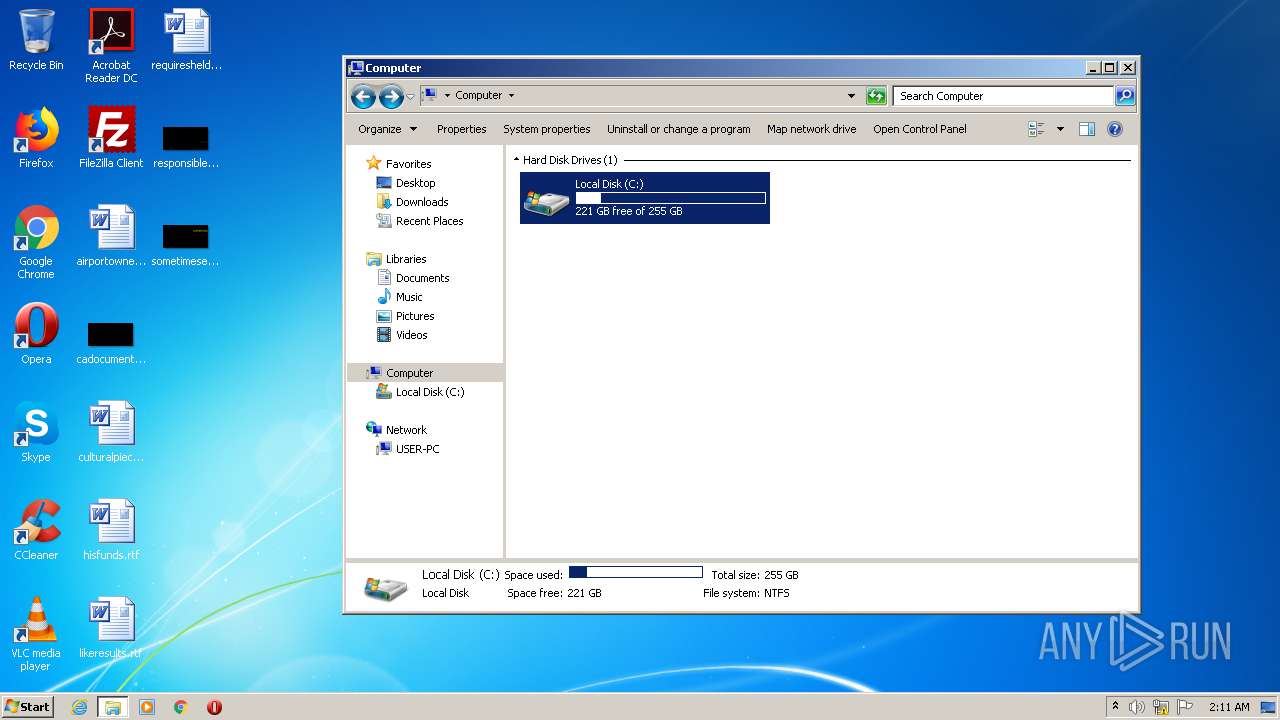Select the Local Disk (C:) drive tile

pyautogui.click(x=645, y=198)
